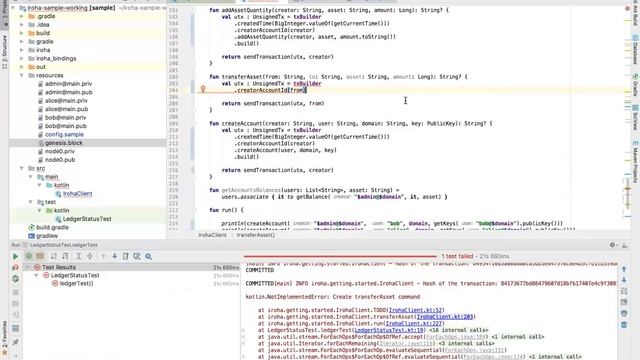Open build.gradle file

coord(52,227)
